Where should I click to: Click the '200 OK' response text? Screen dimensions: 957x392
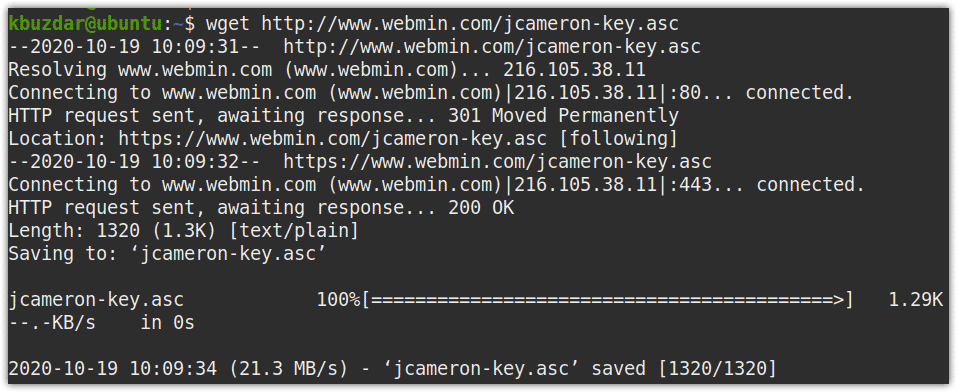[x=481, y=208]
